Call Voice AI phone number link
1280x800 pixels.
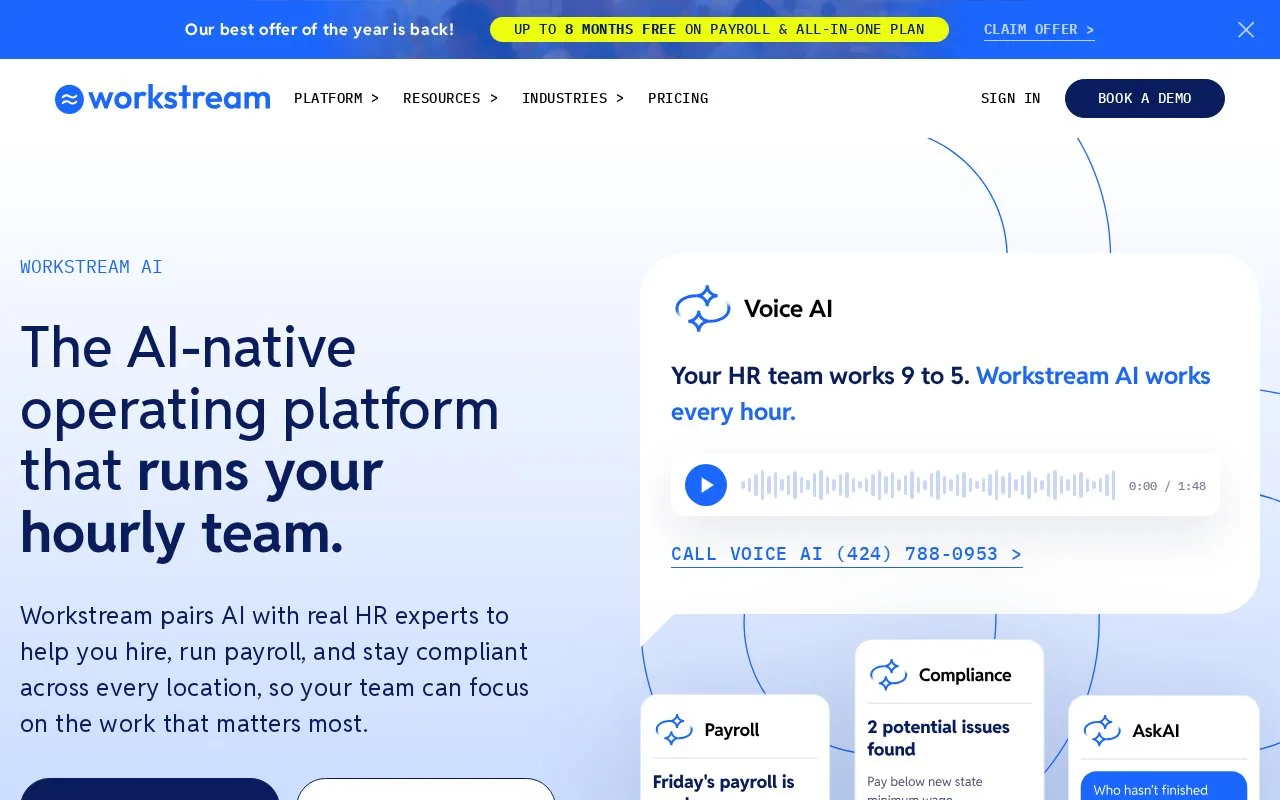[846, 554]
